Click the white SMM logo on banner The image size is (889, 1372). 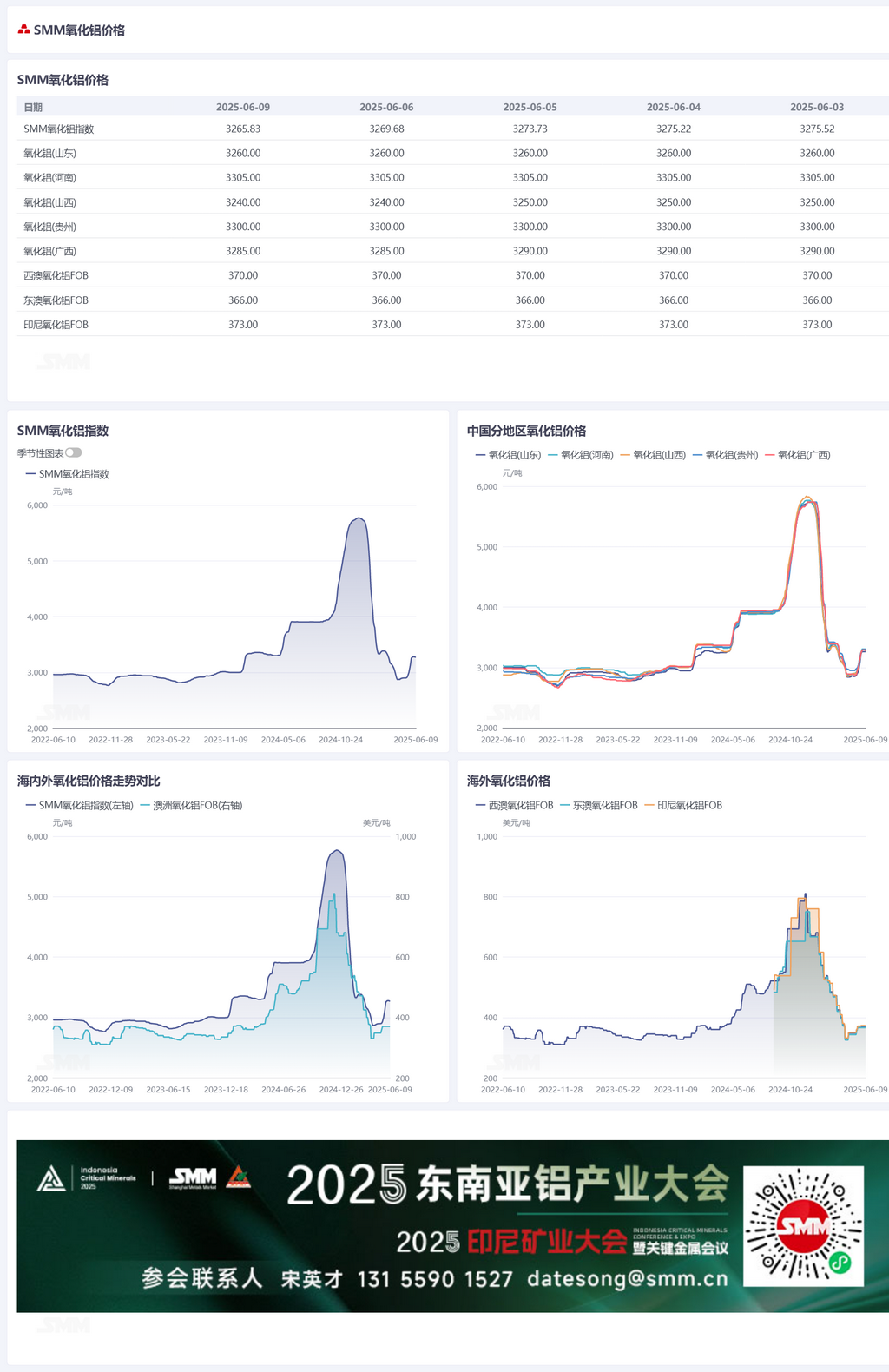coord(193,1177)
